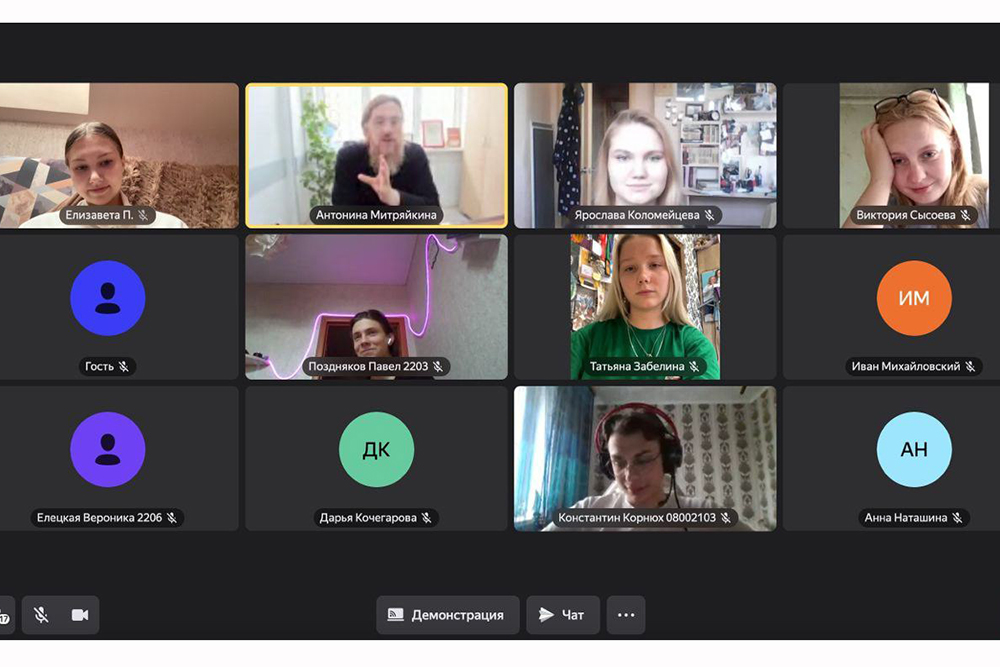Toggle your microphone mute button
The image size is (1000, 667).
(41, 615)
